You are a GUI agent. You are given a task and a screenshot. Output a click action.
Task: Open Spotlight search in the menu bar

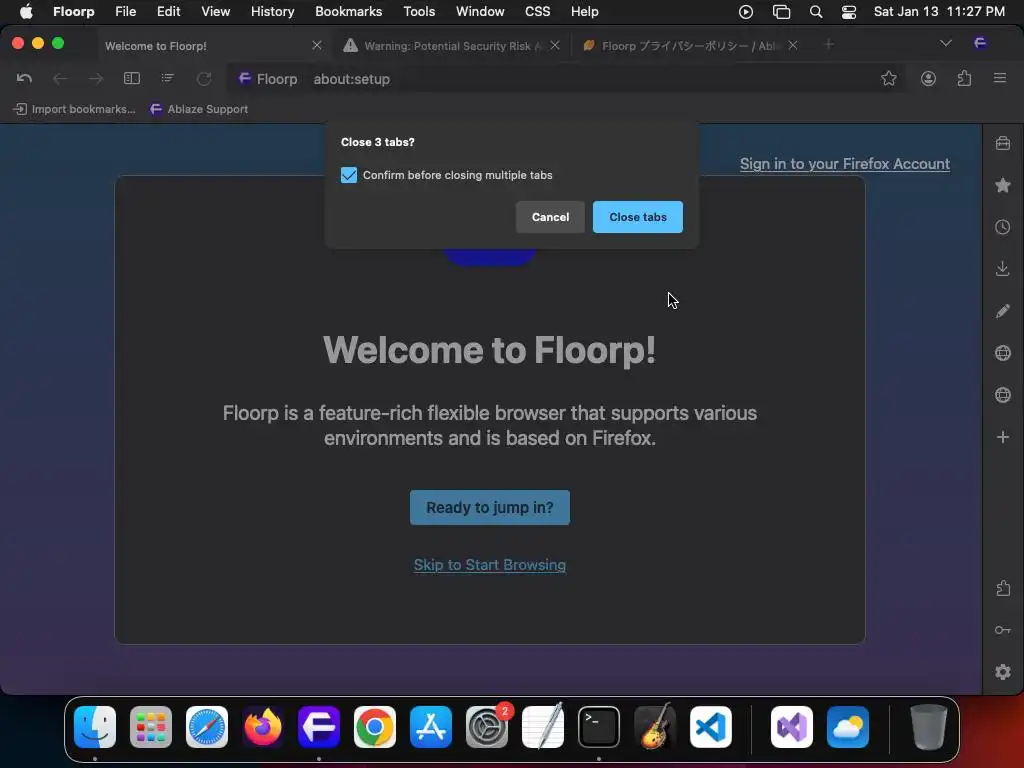pos(816,12)
